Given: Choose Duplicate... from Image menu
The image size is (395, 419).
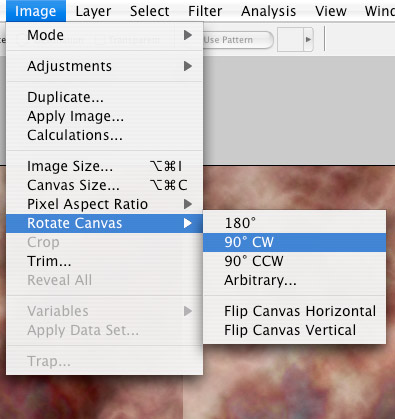Looking at the screenshot, I should pos(104,97).
